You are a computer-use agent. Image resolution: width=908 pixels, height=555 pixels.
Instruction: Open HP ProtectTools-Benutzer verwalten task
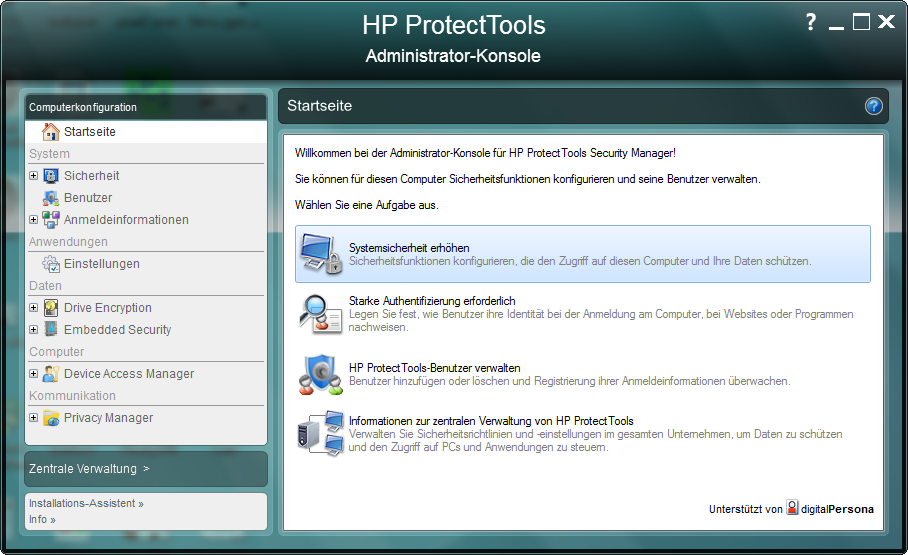pyautogui.click(x=583, y=374)
